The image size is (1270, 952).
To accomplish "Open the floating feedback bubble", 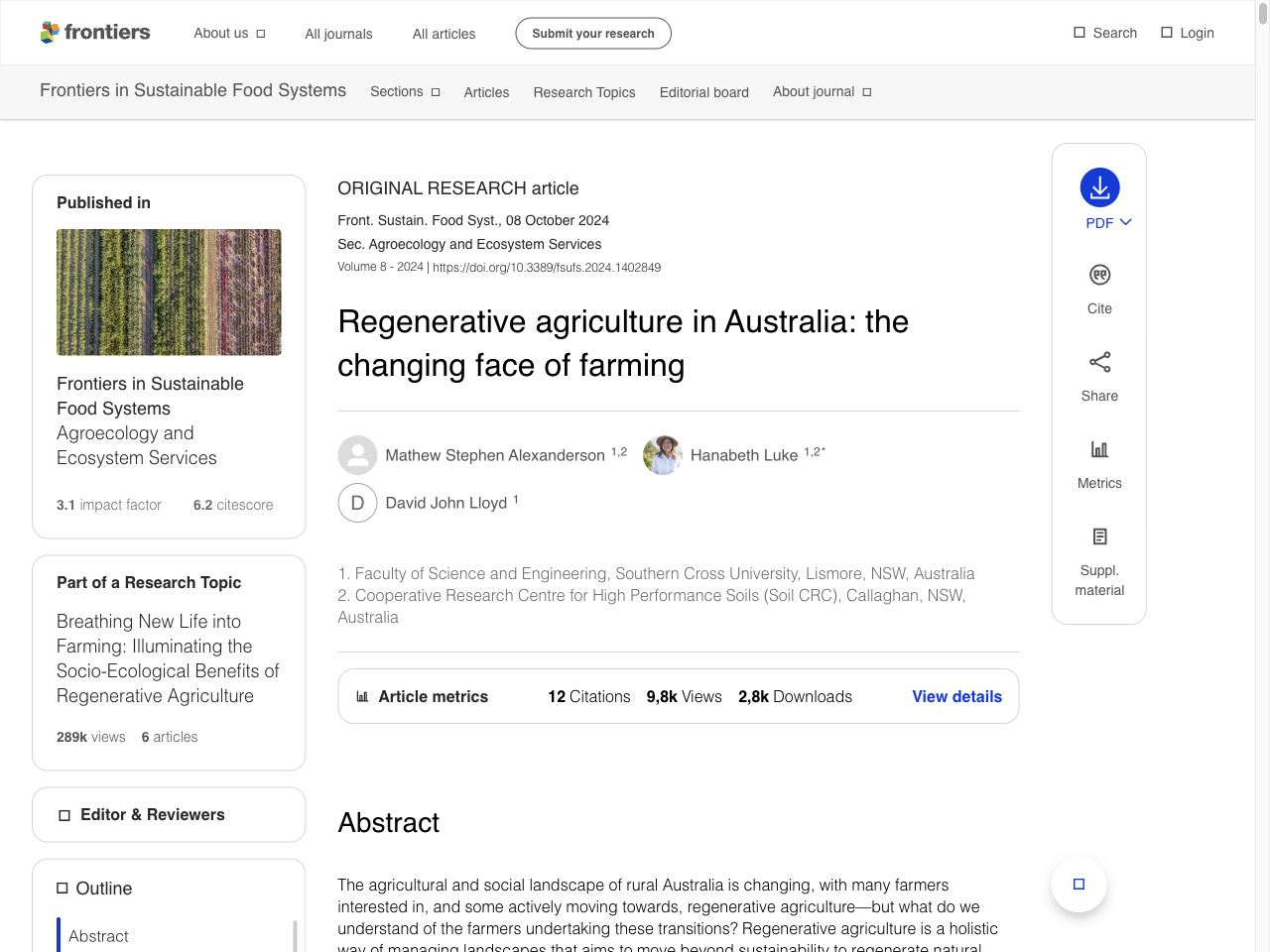I will tap(1079, 884).
